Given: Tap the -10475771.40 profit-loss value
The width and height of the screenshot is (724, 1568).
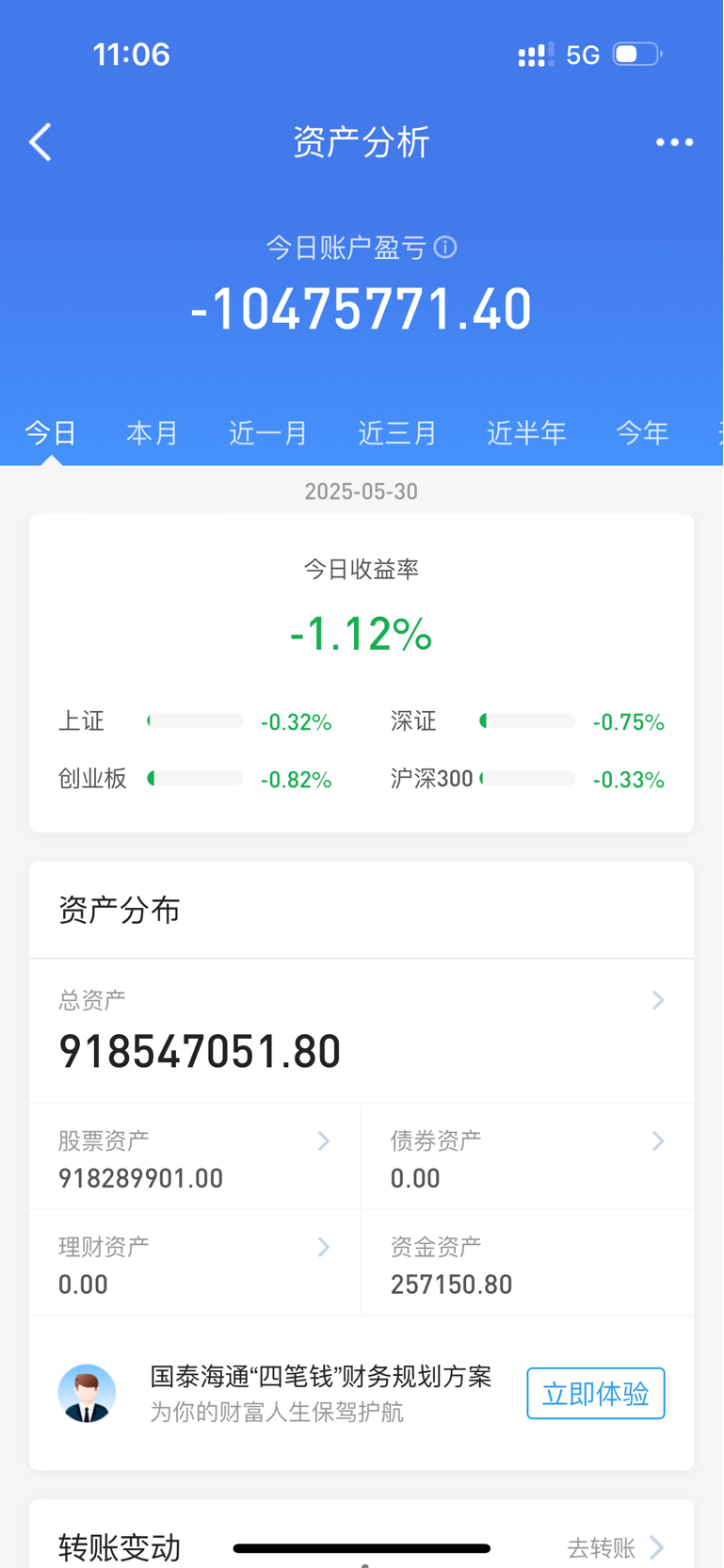Looking at the screenshot, I should click(362, 310).
